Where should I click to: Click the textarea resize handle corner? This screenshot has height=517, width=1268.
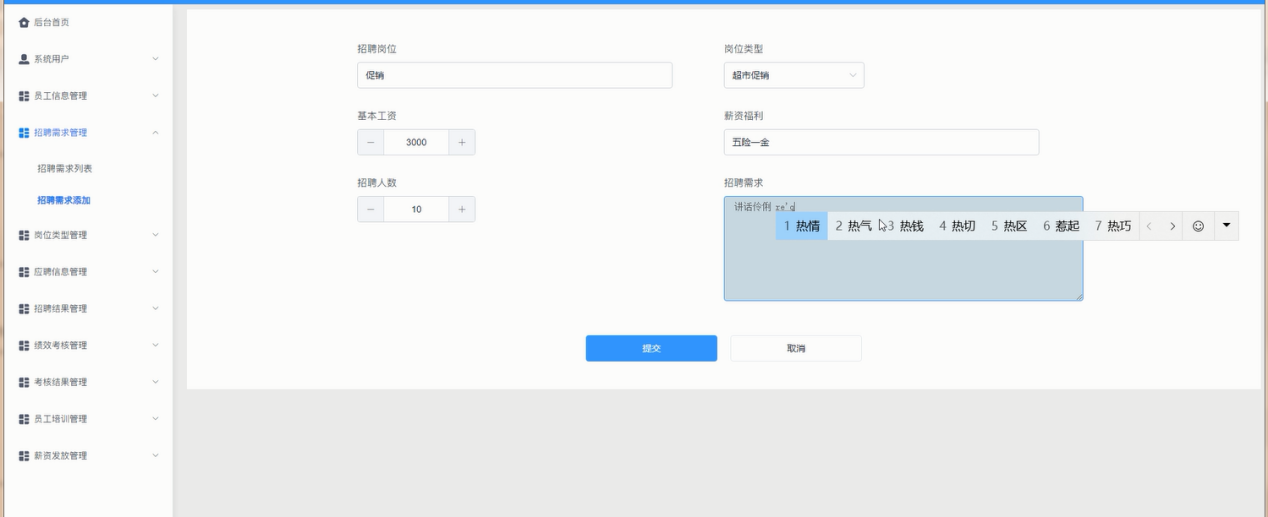(x=1079, y=297)
